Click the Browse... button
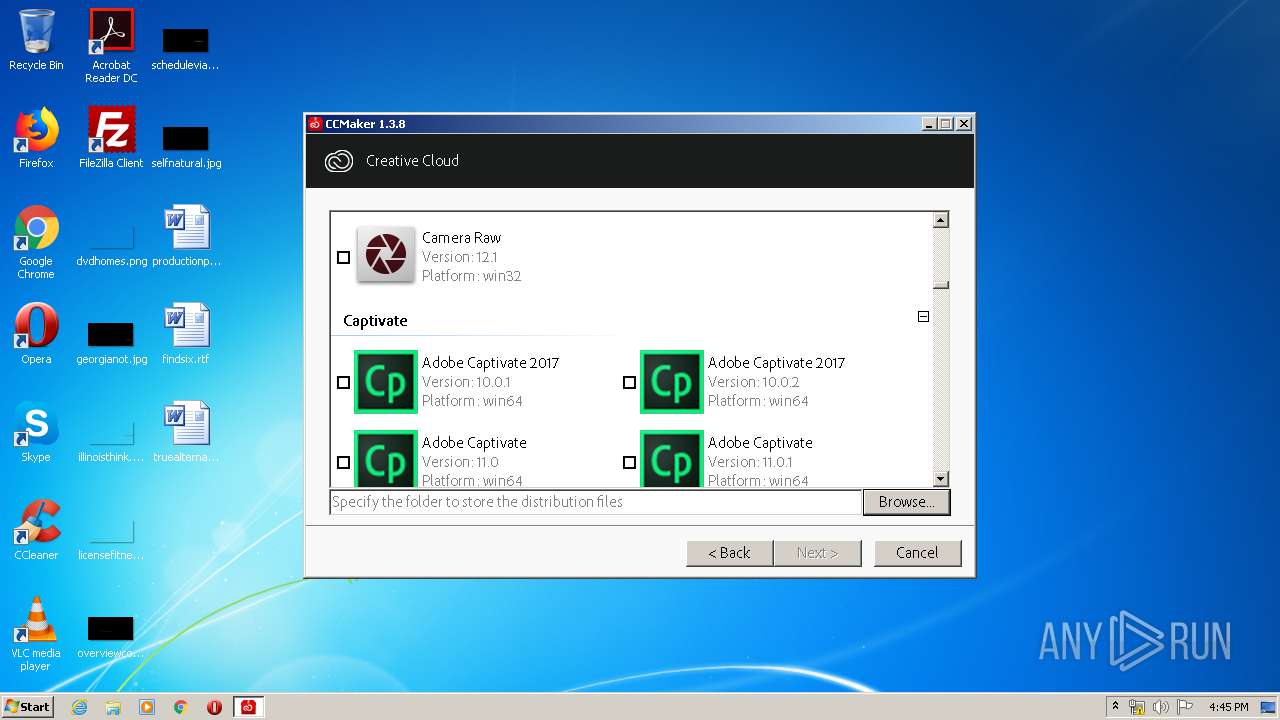This screenshot has height=720, width=1280. coord(906,502)
